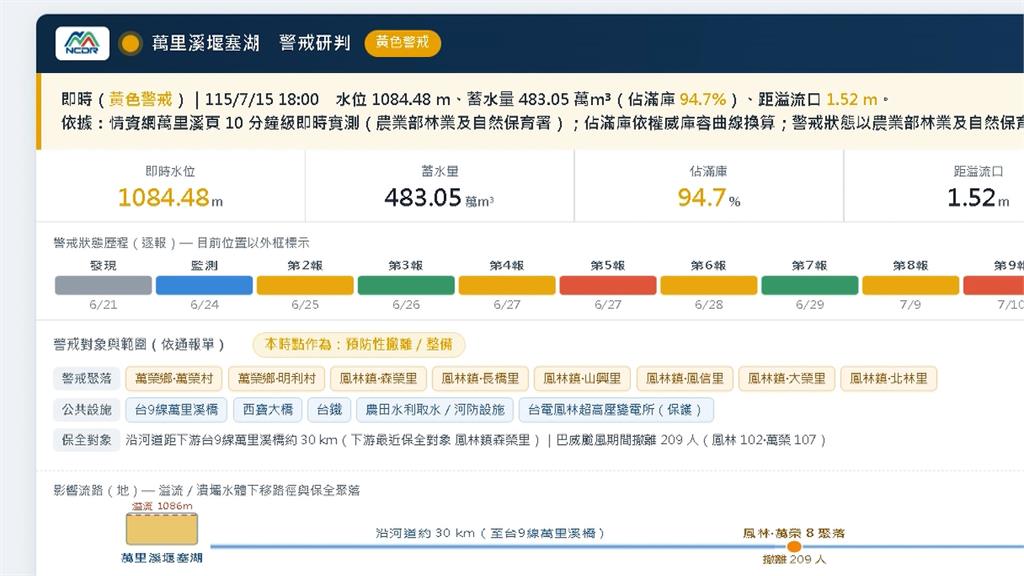Select the yellow 第2報 6/25 bar
The height and width of the screenshot is (576, 1024).
[x=305, y=285]
